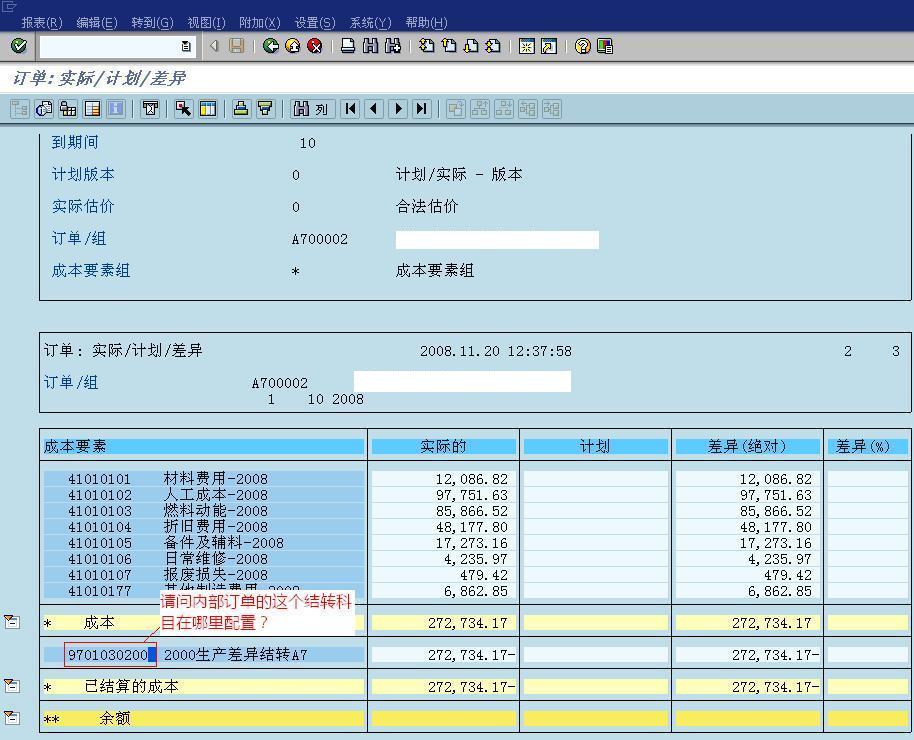914x740 pixels.
Task: Click the Next page arrow icon
Action: [398, 109]
